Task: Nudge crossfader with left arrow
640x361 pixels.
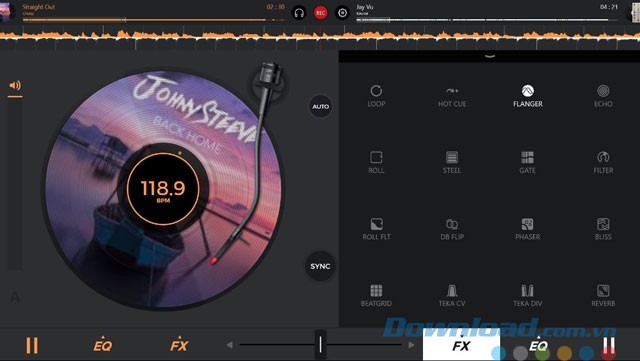Action: click(229, 345)
